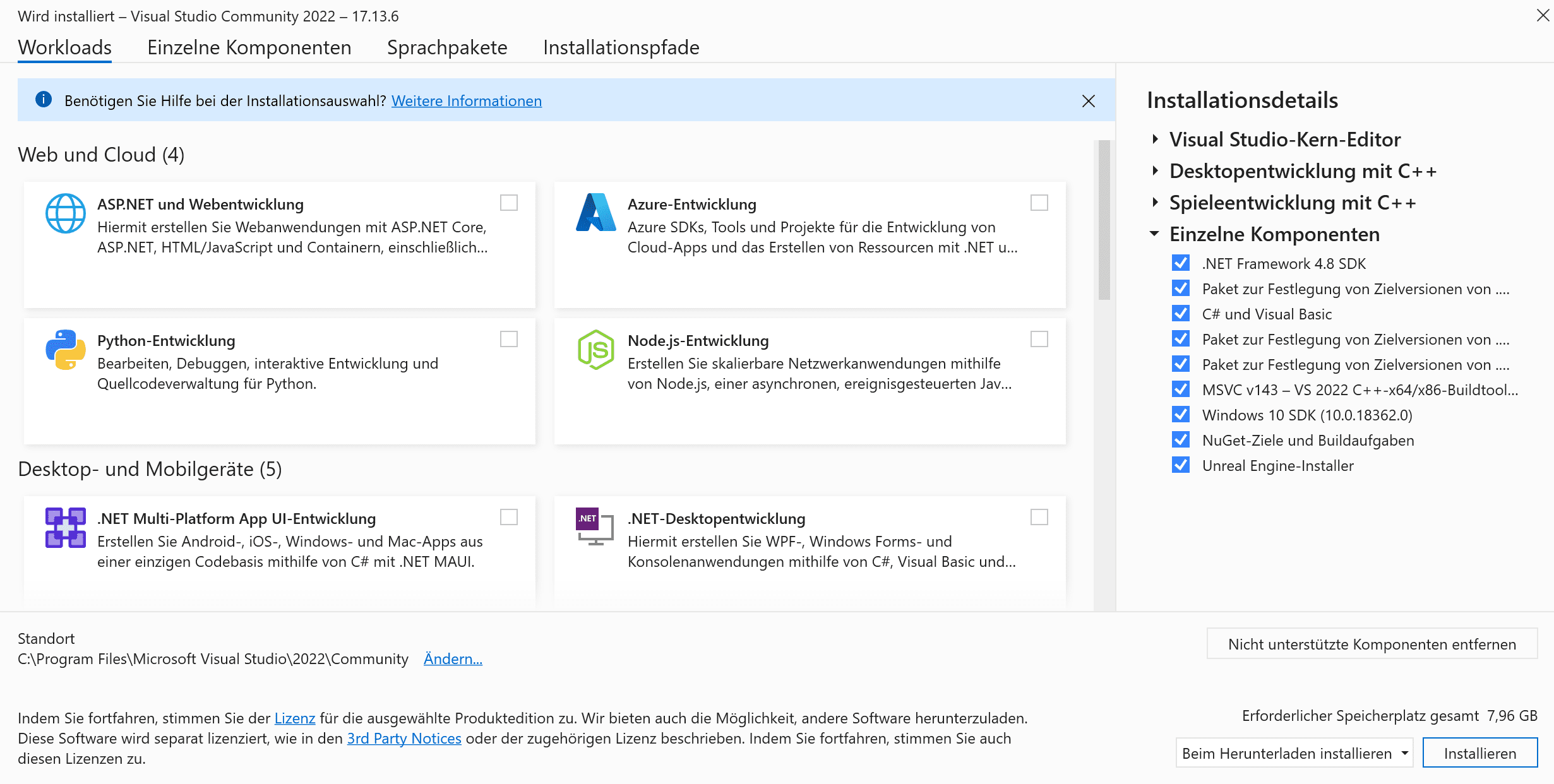Click the Azure-Entwicklung logo icon
This screenshot has width=1554, height=784.
[595, 213]
